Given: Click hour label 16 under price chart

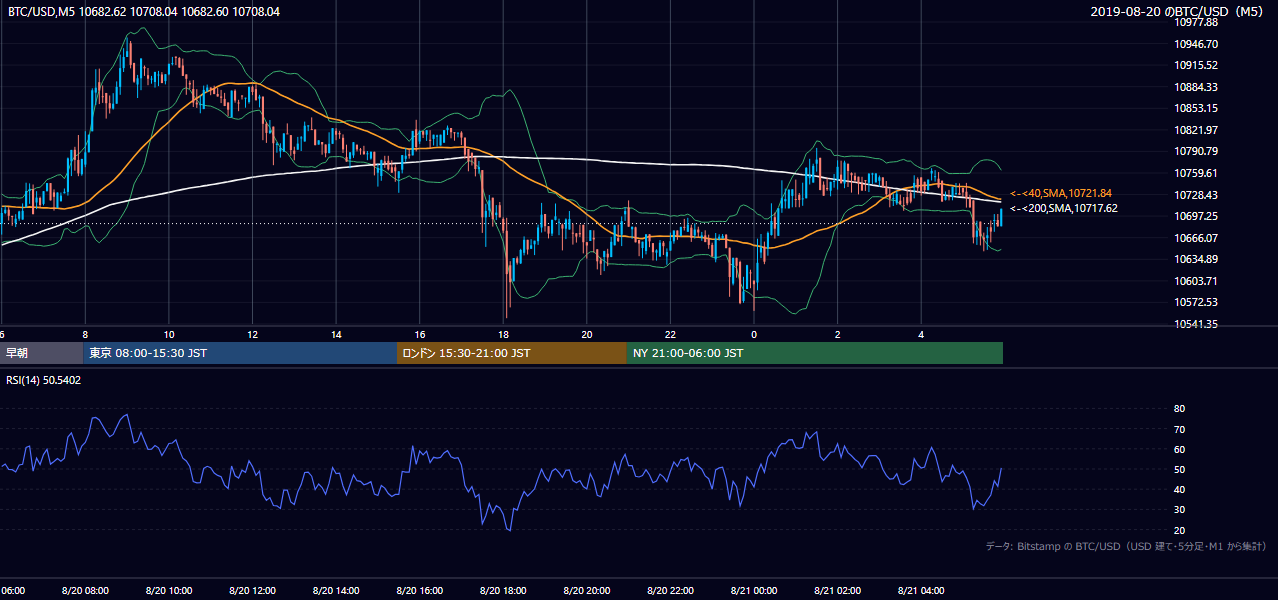Looking at the screenshot, I should tap(420, 335).
